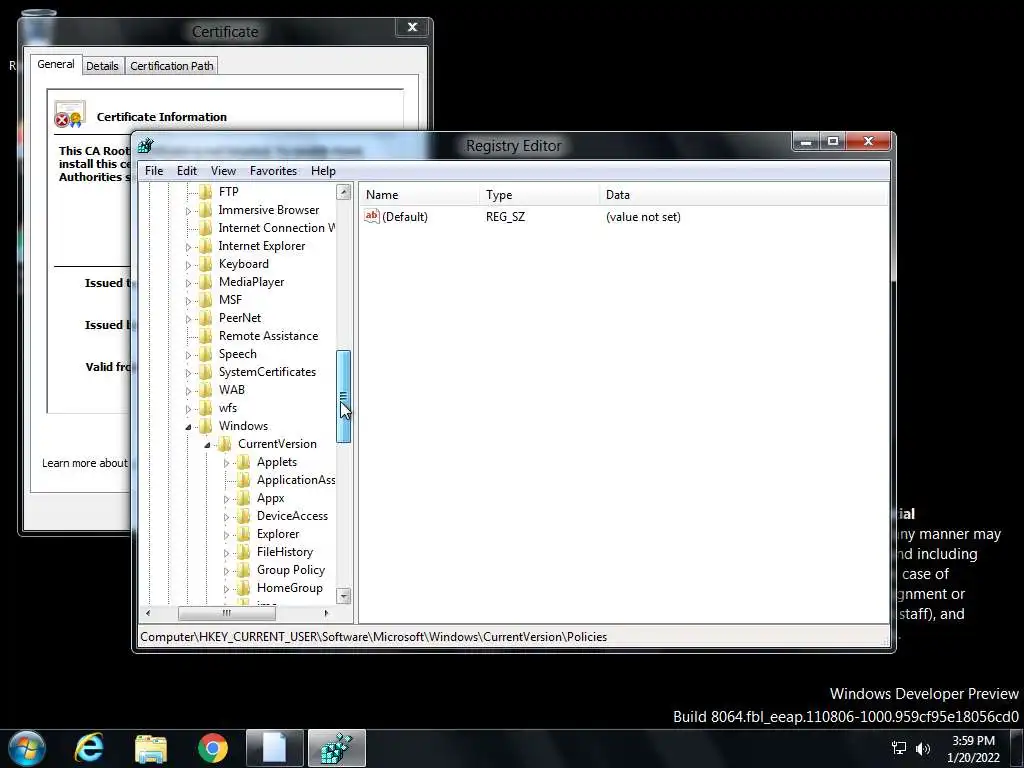Click the Appx folder icon
Screen dimensions: 1024x768
click(x=244, y=498)
